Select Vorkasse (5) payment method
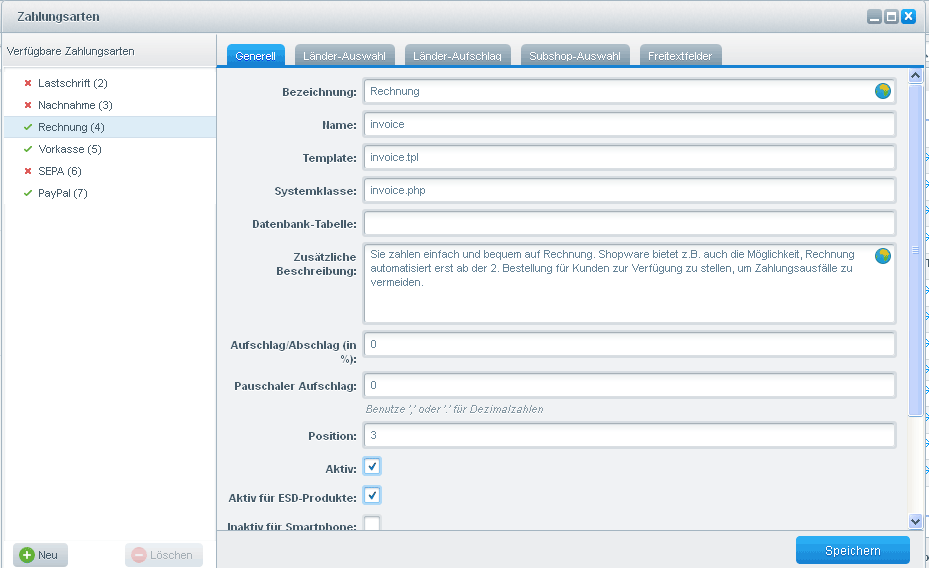Image resolution: width=929 pixels, height=568 pixels. [x=110, y=149]
